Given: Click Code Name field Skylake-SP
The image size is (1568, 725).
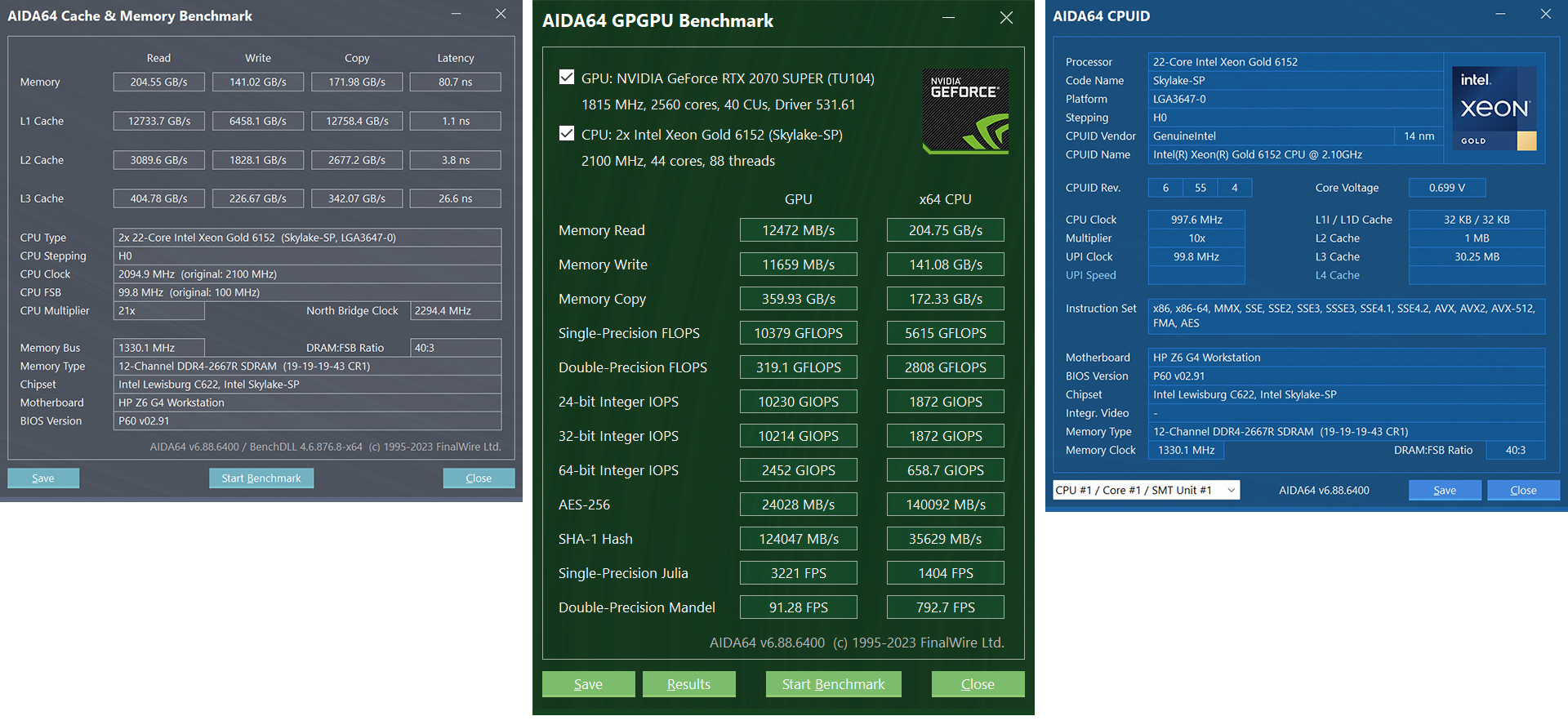Looking at the screenshot, I should tap(1295, 80).
